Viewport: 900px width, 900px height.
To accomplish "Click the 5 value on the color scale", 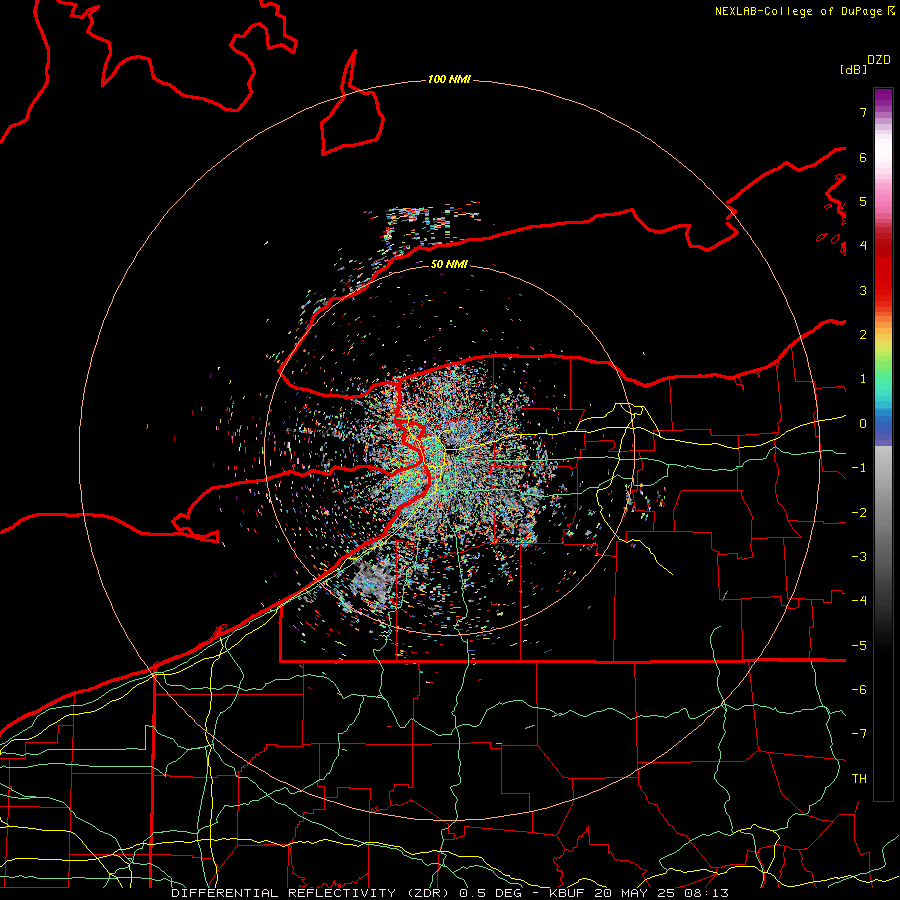I will click(x=863, y=201).
